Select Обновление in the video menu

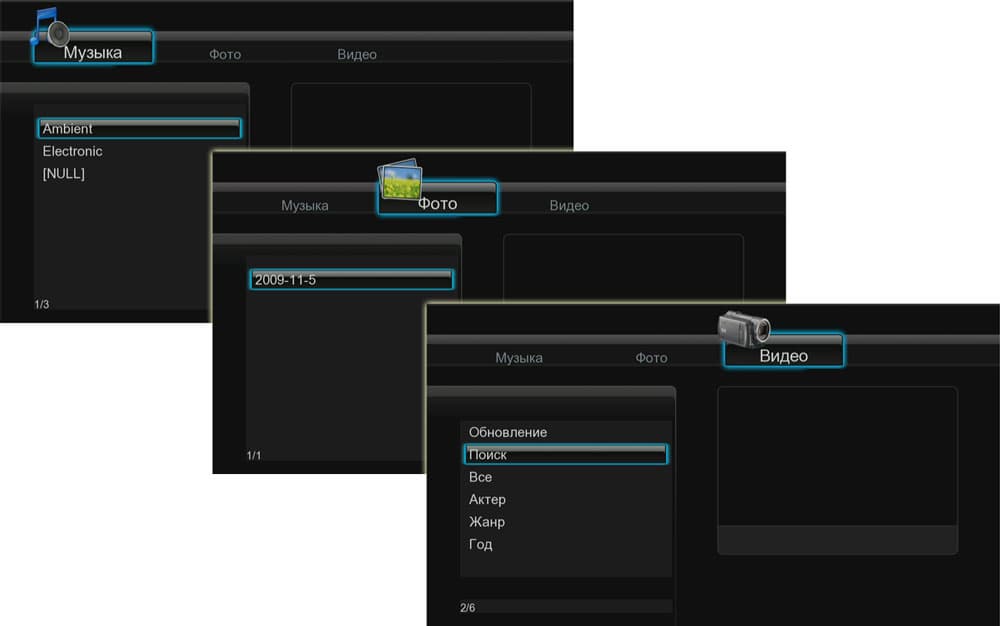(x=508, y=432)
